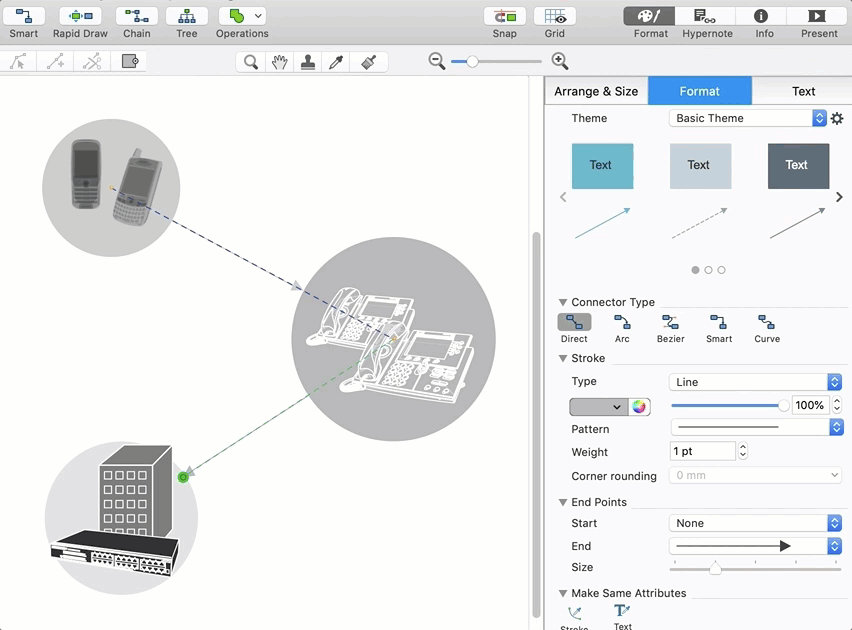Select the Tree toolbar tool
Screen dimensions: 852x630
point(186,16)
